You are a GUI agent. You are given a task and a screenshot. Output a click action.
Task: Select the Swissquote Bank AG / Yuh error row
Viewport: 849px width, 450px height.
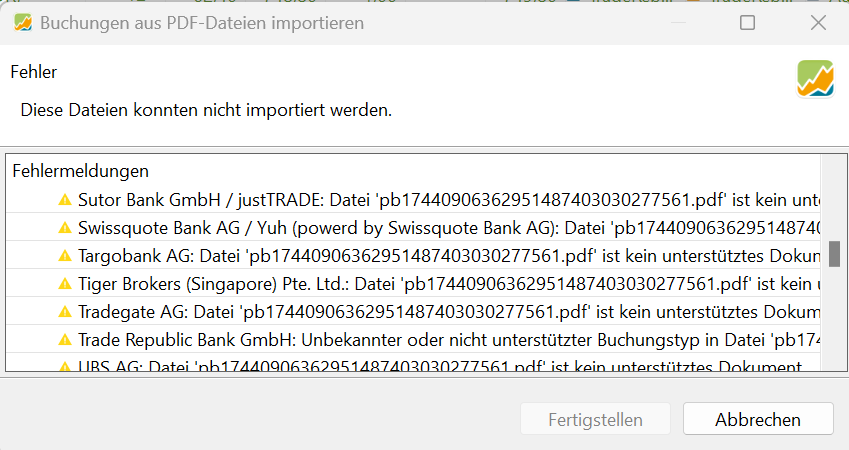pyautogui.click(x=414, y=228)
